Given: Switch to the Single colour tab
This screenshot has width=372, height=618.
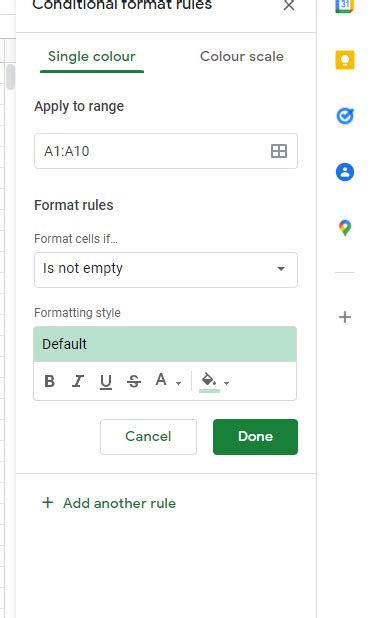Looking at the screenshot, I should [92, 57].
